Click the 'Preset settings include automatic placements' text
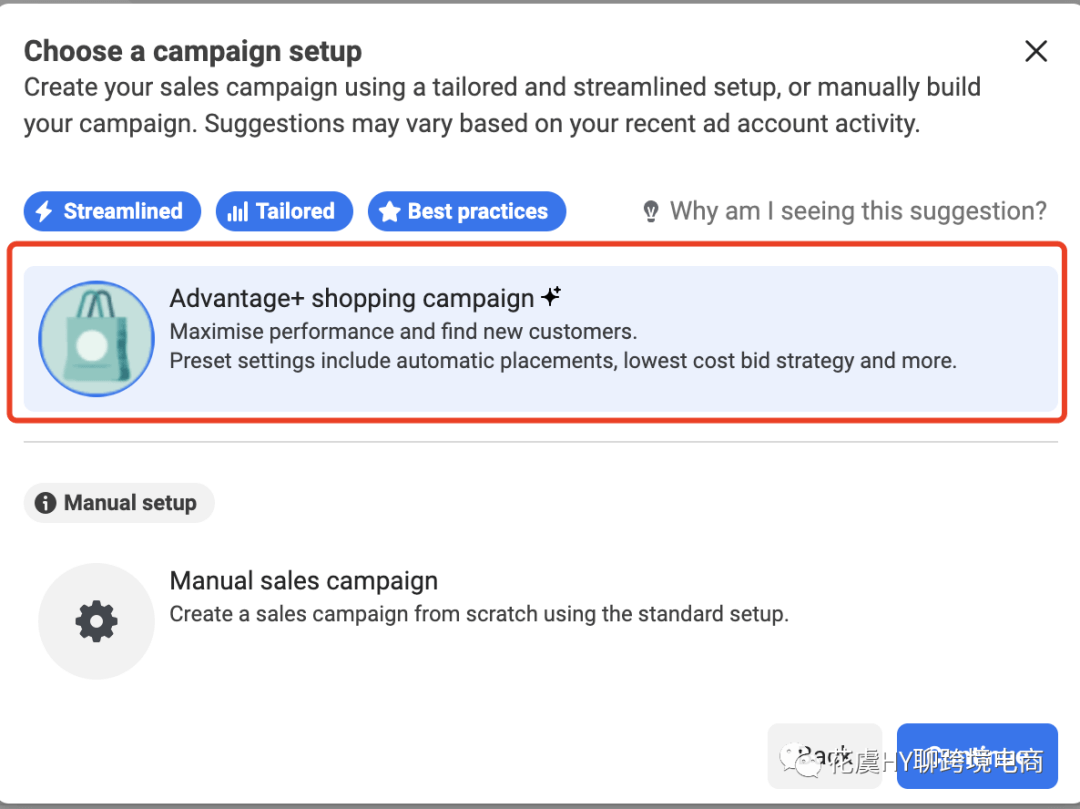This screenshot has height=809, width=1080. tap(563, 361)
